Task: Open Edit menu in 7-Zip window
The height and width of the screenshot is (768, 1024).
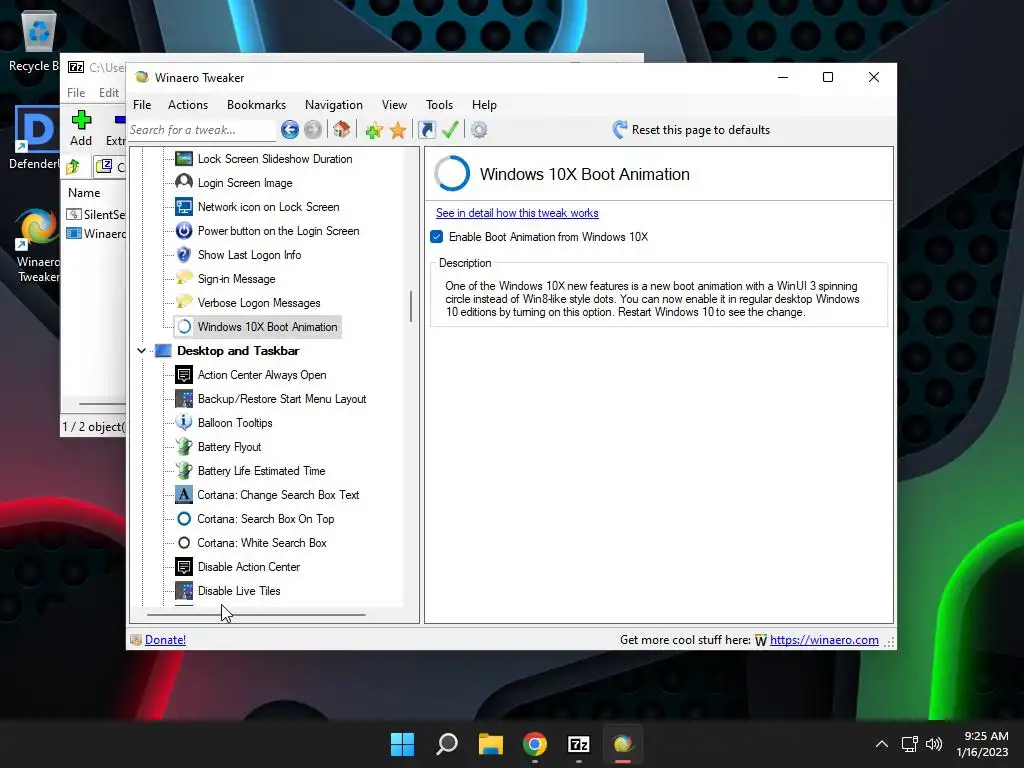Action: [x=108, y=93]
